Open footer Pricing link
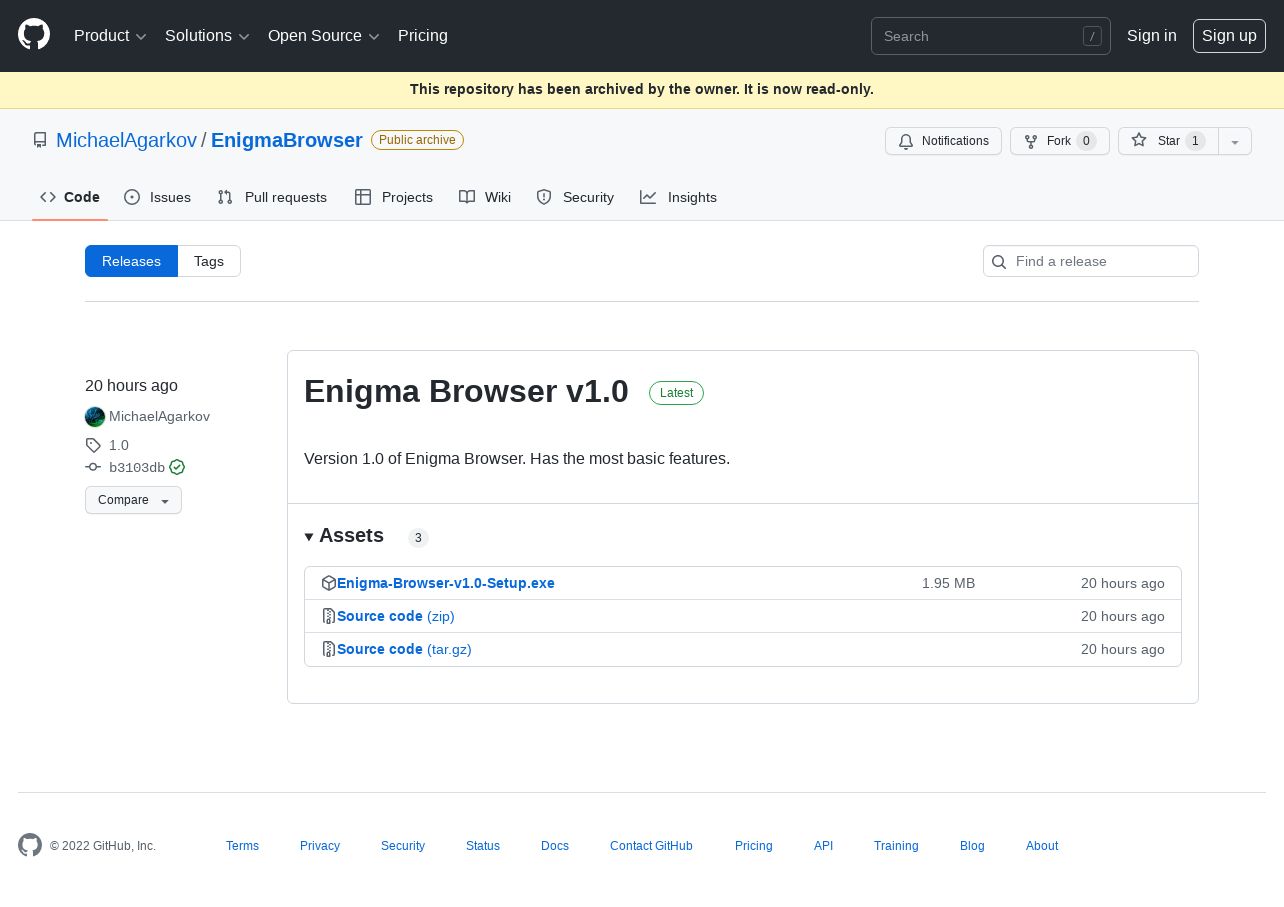The height and width of the screenshot is (907, 1284). tap(754, 846)
